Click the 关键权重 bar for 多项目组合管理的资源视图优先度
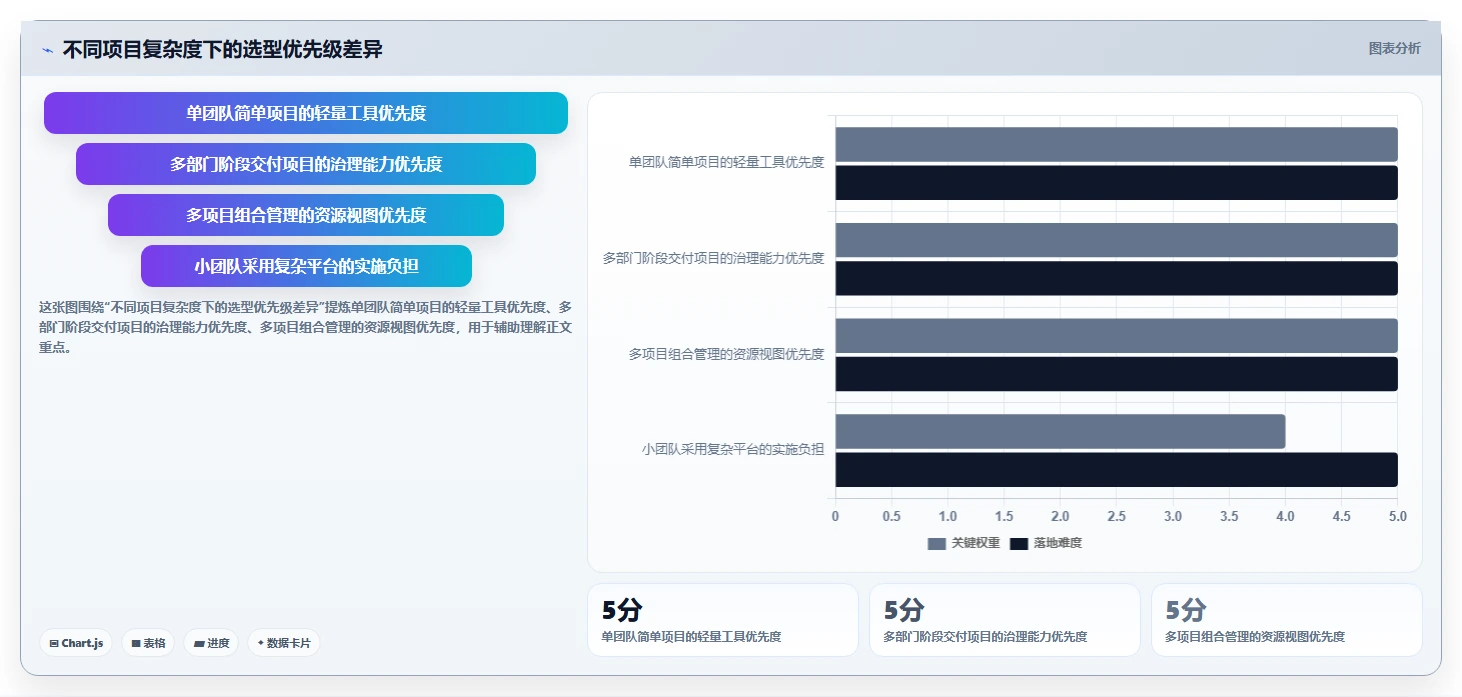 click(1116, 336)
